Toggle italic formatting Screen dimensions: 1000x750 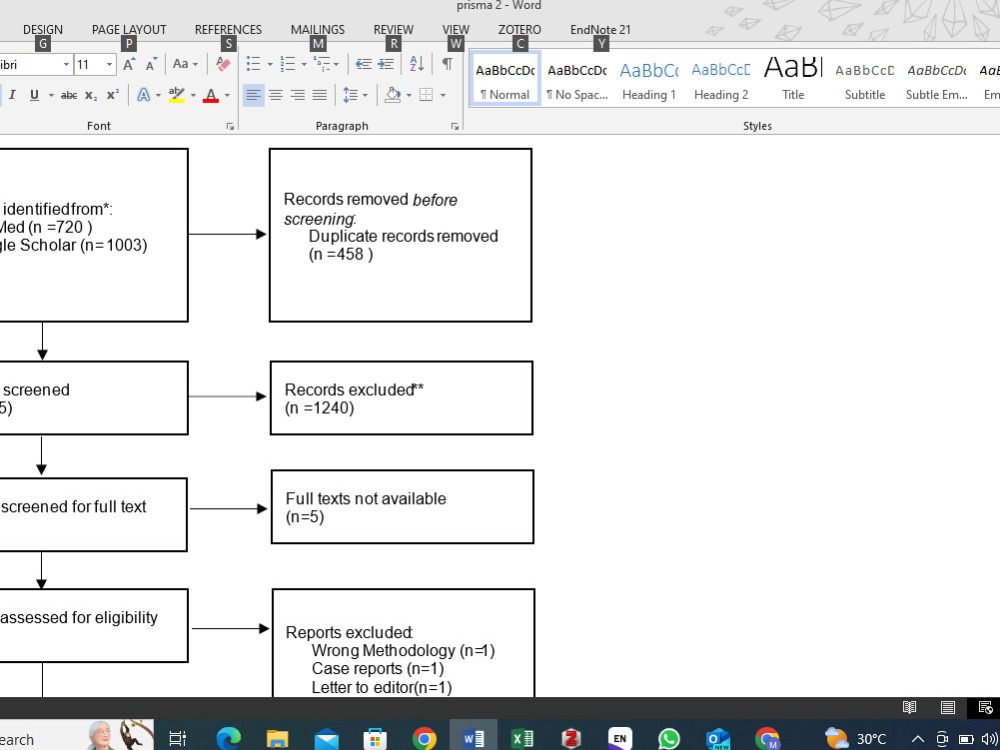click(x=11, y=95)
